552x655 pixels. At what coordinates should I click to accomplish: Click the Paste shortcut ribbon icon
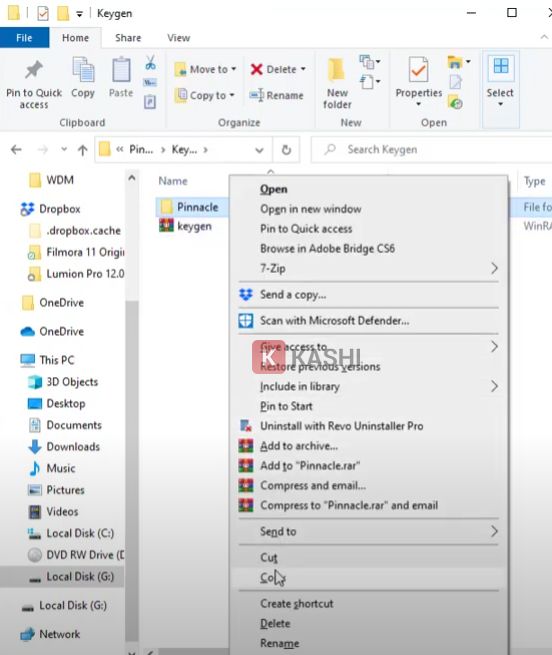pyautogui.click(x=150, y=102)
